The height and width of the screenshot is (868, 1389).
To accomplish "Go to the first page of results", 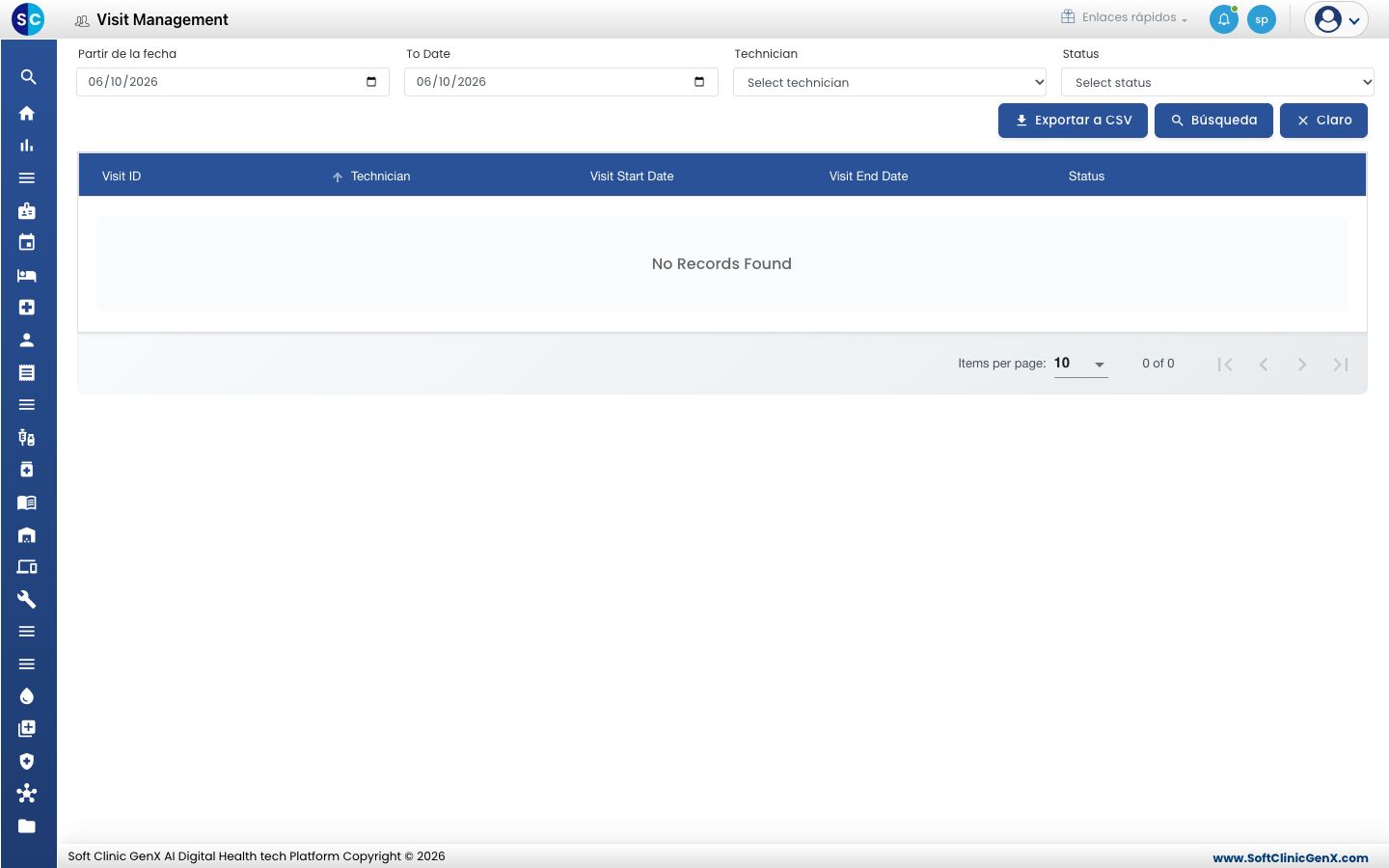I will tap(1225, 365).
